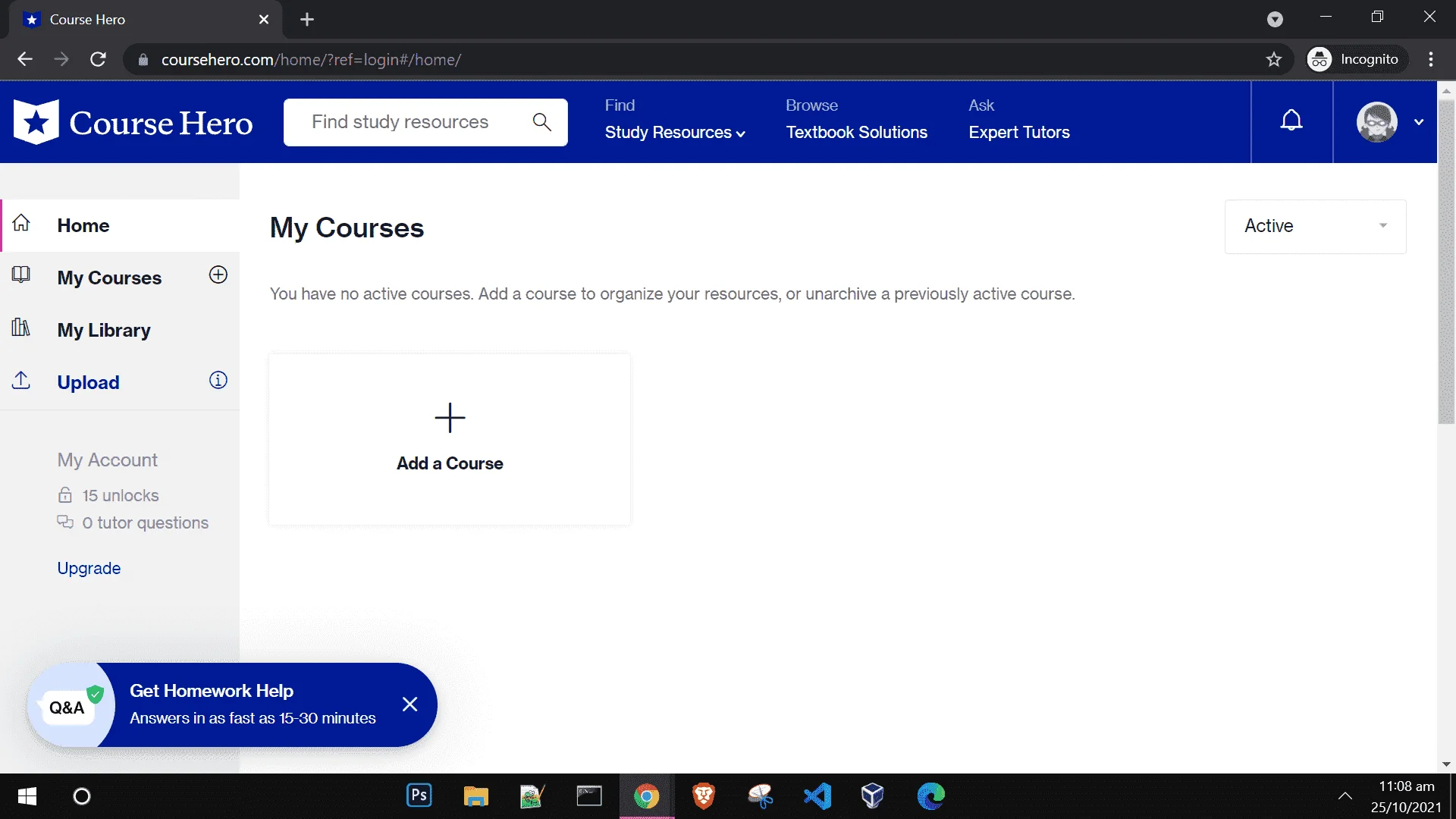Open Windows Start menu
This screenshot has height=819, width=1456.
coord(27,796)
